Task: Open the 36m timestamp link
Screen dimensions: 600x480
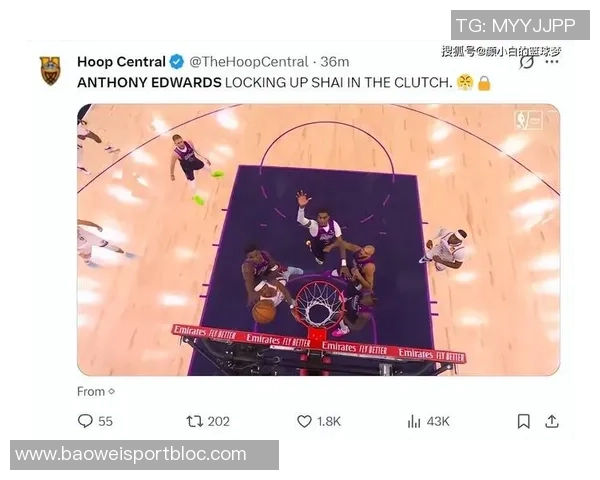Action: [334, 62]
